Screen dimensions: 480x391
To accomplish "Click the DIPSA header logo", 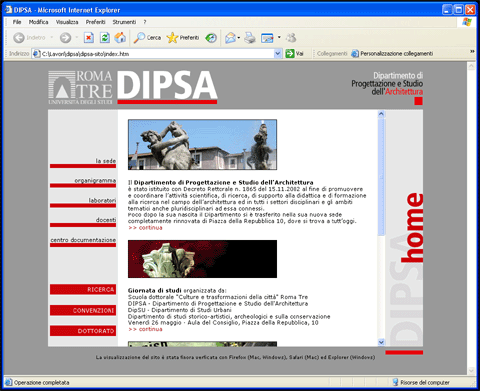I will coord(167,87).
